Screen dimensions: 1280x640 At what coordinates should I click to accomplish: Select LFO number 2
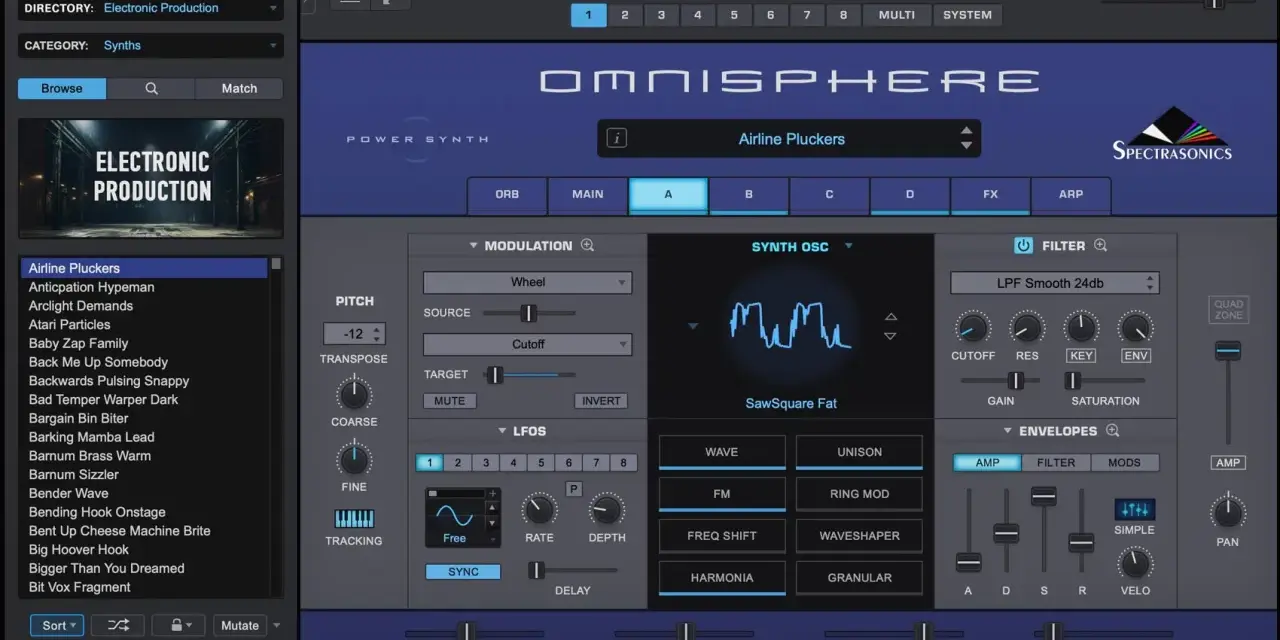(x=458, y=463)
